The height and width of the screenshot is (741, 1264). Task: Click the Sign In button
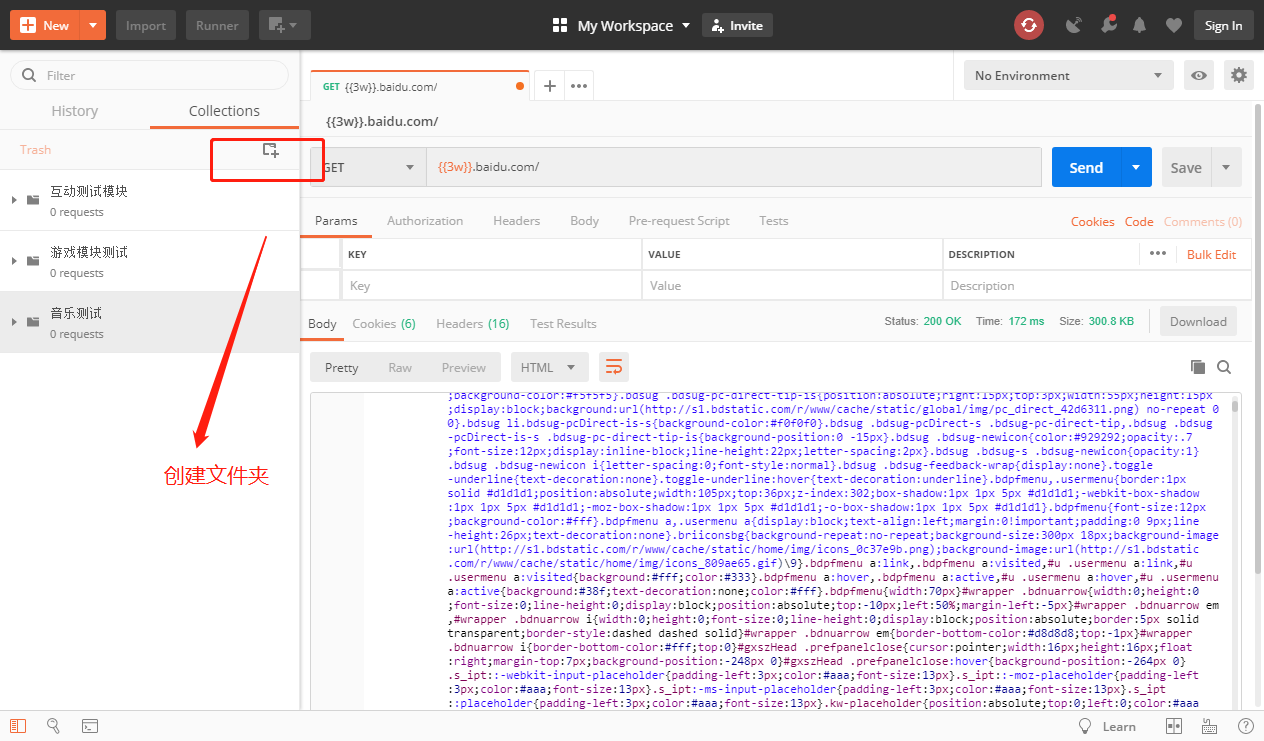point(1223,25)
